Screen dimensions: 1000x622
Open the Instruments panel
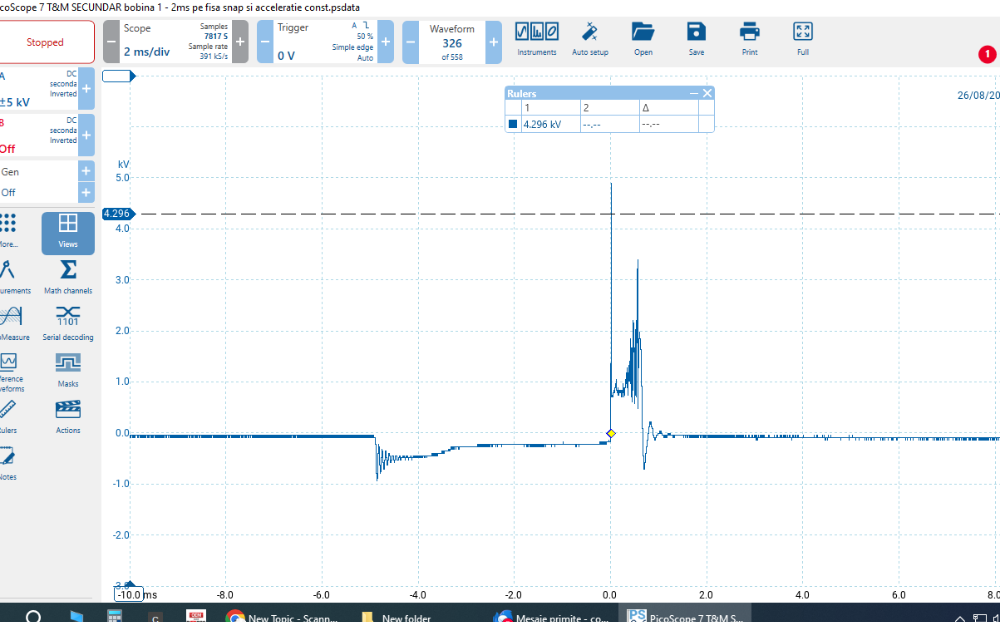536,38
